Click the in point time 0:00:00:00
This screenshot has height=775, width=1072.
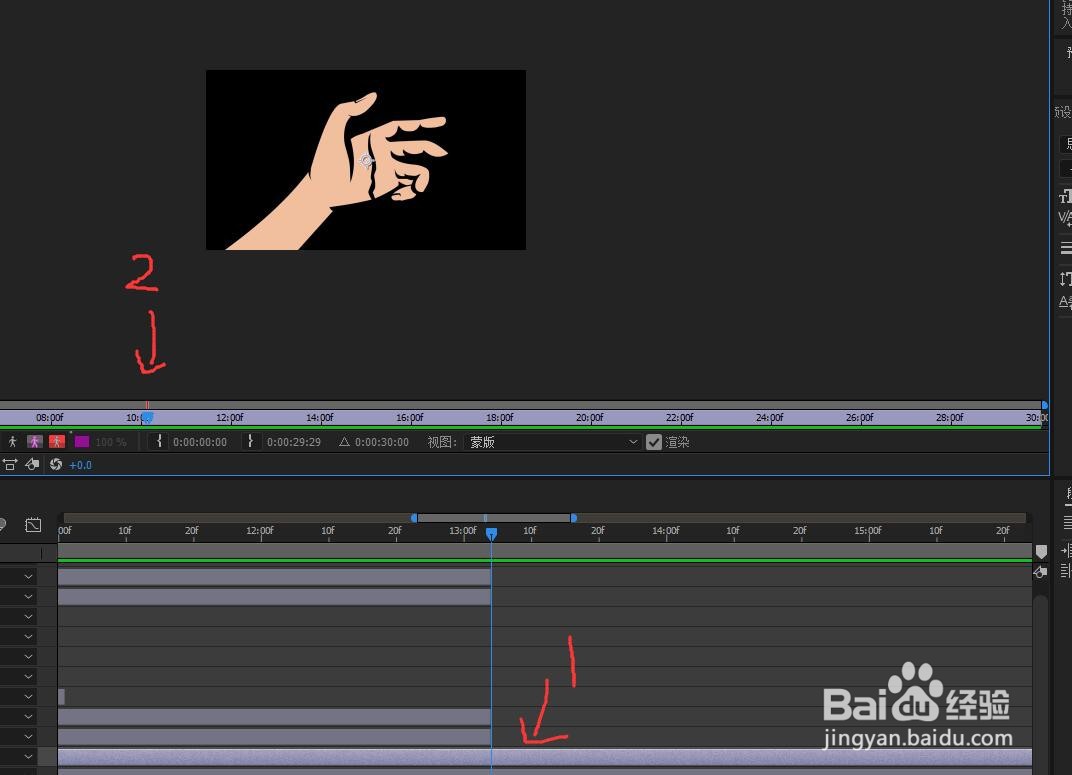tap(200, 442)
